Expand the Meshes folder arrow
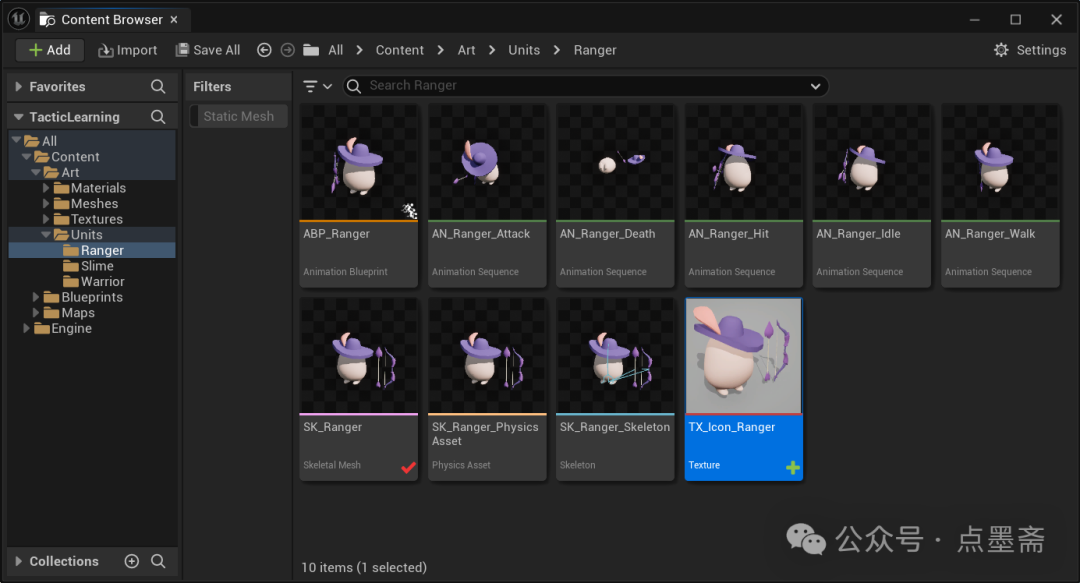This screenshot has height=583, width=1080. (x=46, y=203)
